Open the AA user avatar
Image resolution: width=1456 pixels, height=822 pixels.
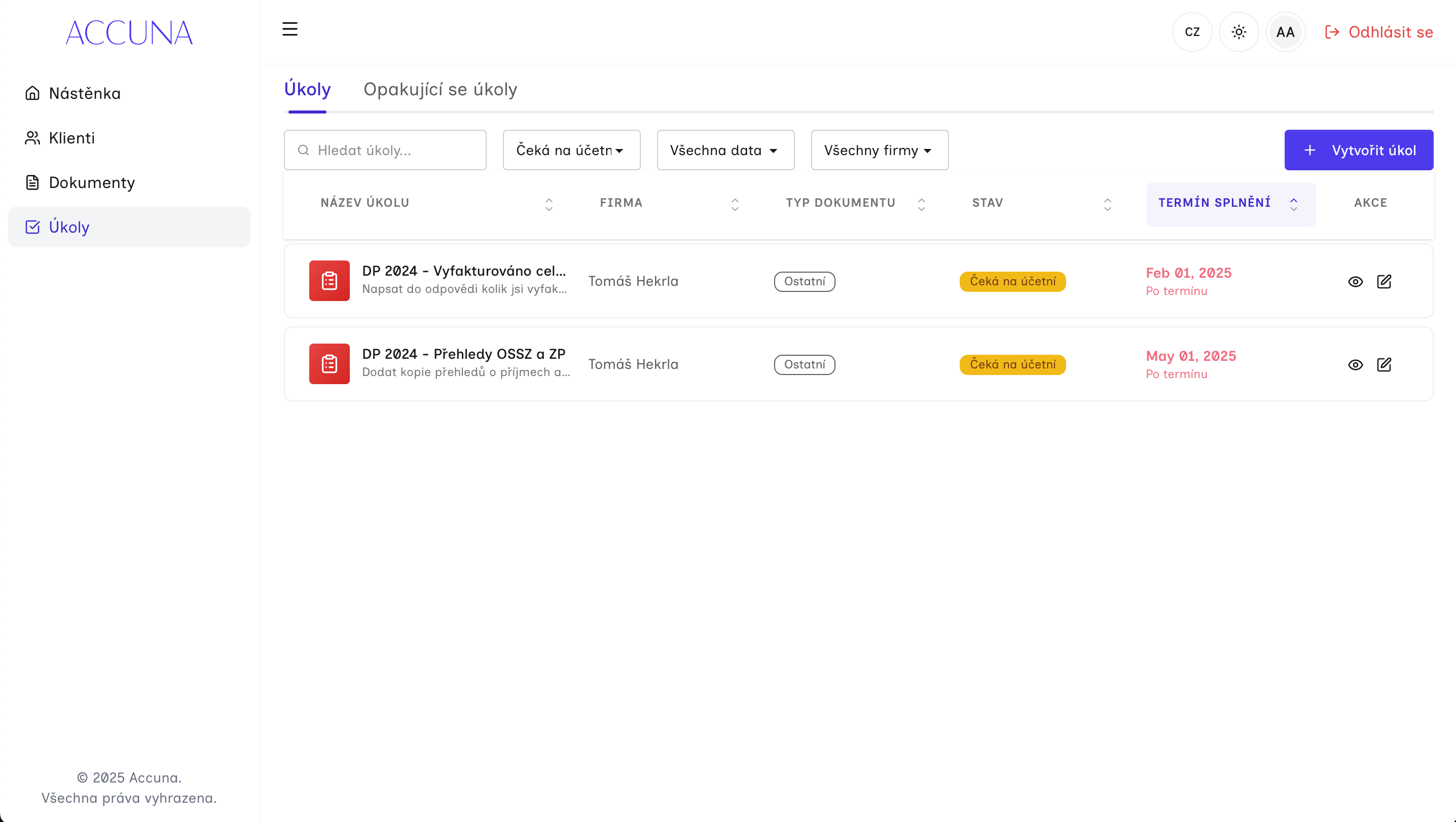[1285, 32]
